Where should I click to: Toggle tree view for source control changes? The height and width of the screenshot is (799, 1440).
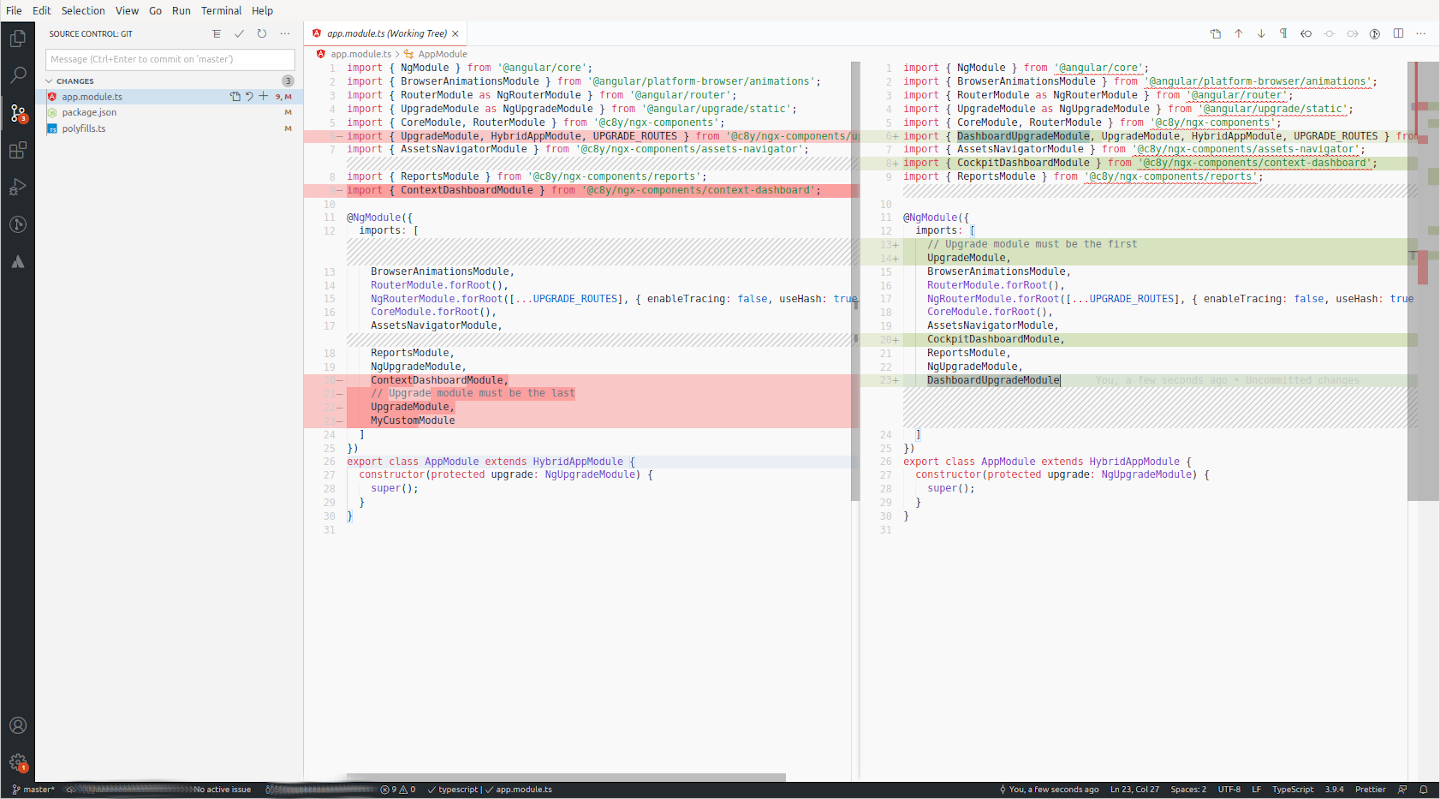coord(216,33)
